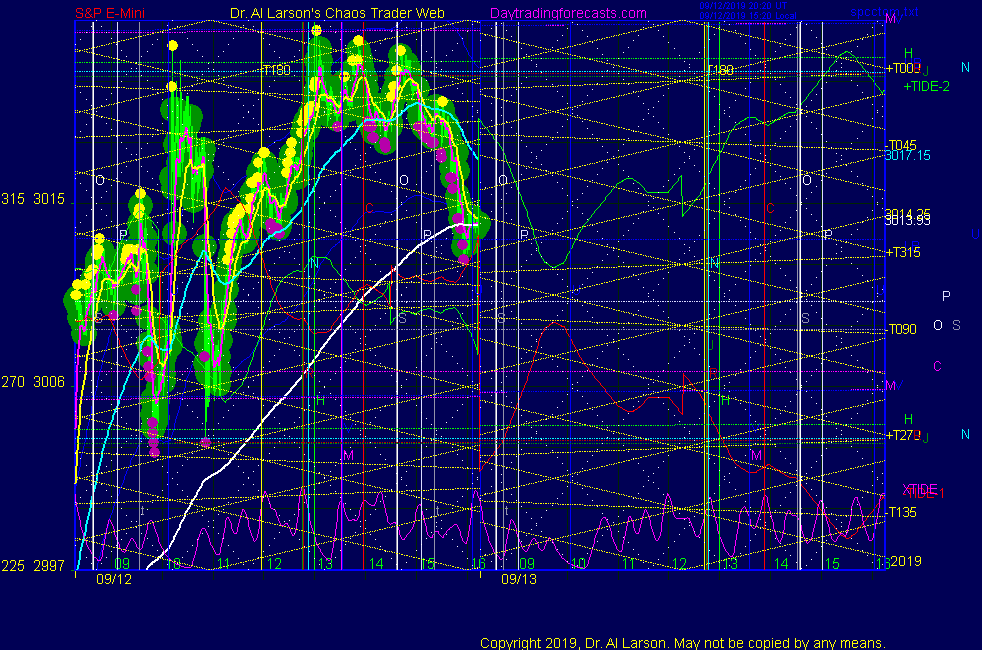Click the "2019" year label
982x650 pixels.
[906, 561]
